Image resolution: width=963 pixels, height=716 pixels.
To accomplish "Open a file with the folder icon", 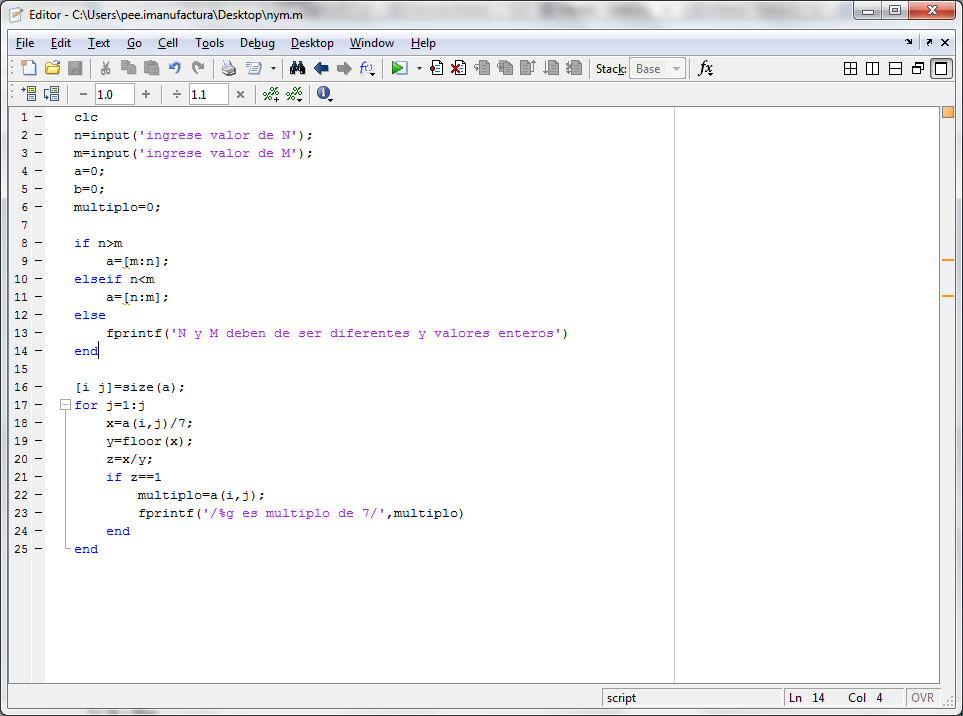I will pos(52,68).
